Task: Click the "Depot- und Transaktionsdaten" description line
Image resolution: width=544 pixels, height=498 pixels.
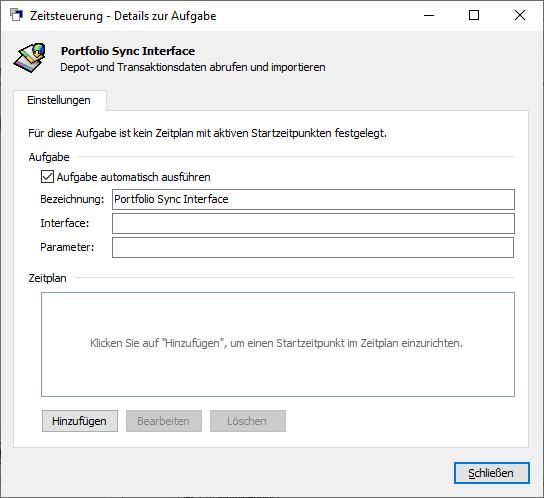Action: (193, 67)
